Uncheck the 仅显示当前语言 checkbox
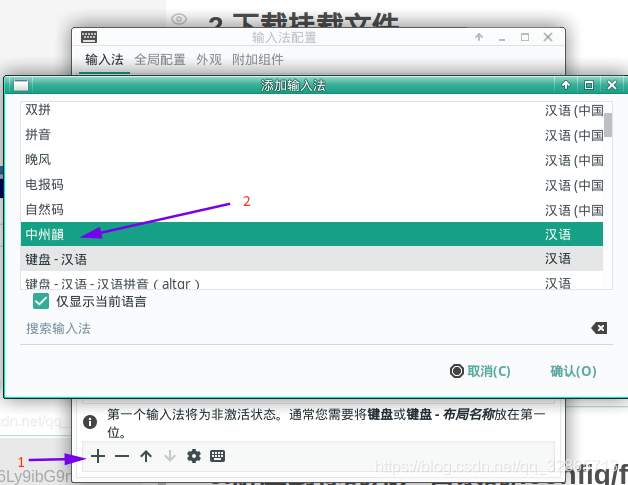The height and width of the screenshot is (485, 628). 41,301
